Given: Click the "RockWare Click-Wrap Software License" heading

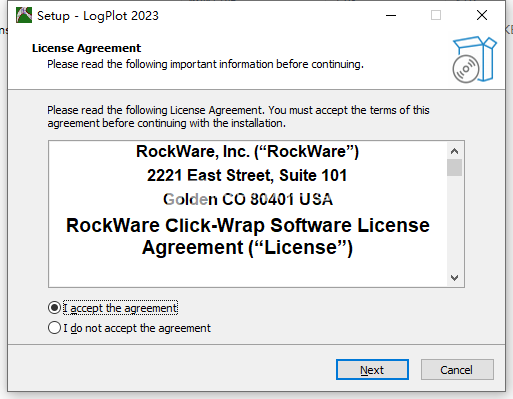Looking at the screenshot, I should (x=248, y=225).
